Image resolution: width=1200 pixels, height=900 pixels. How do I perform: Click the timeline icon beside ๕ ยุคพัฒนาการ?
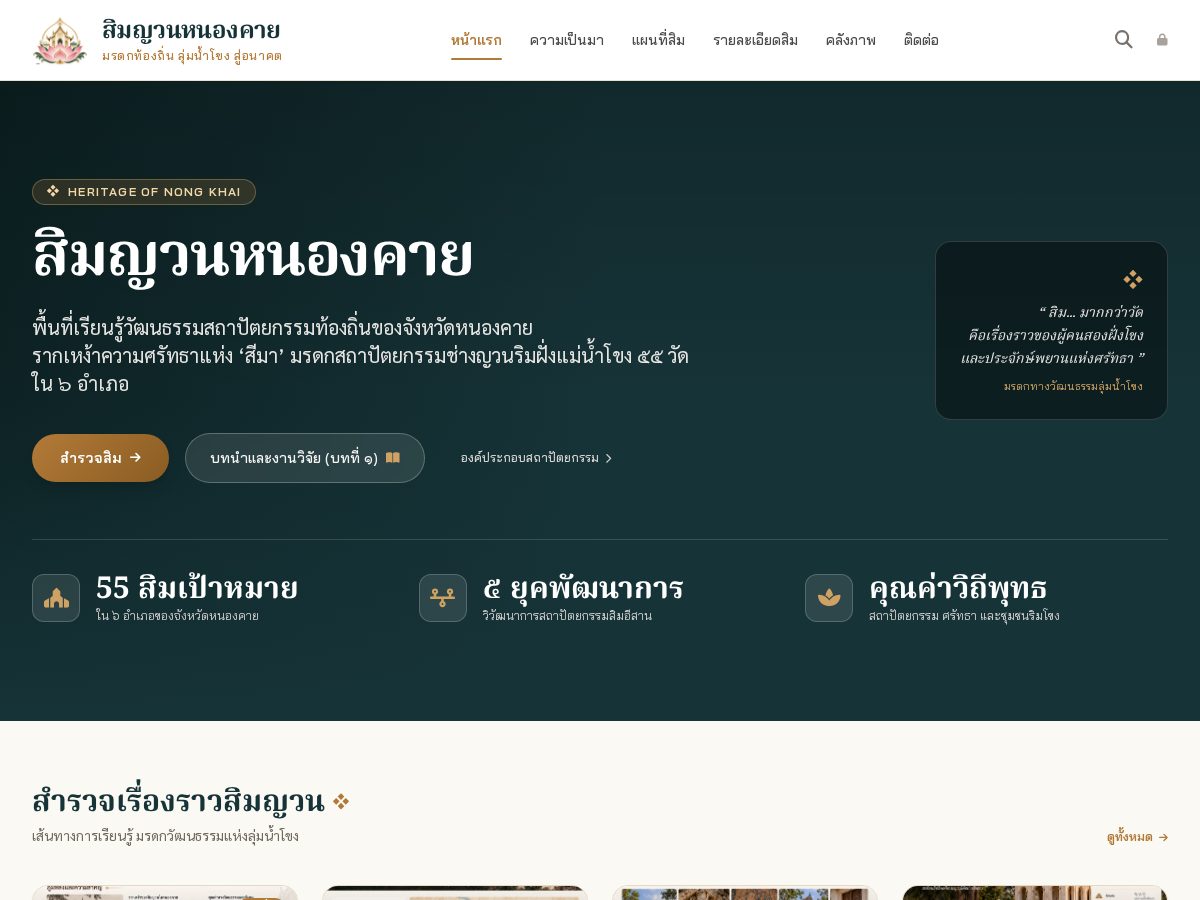[x=443, y=598]
